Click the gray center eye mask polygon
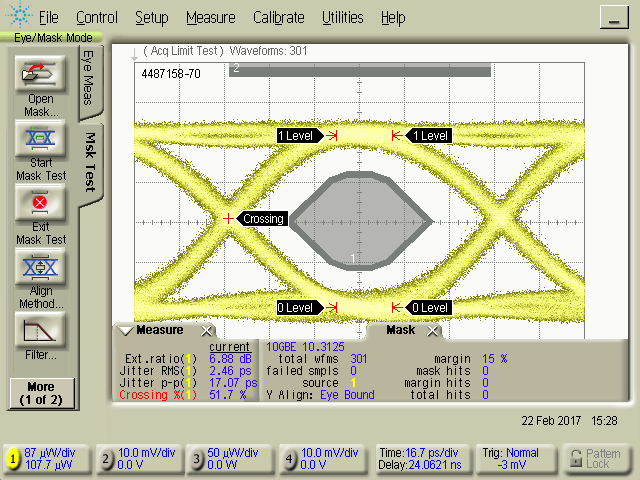Image resolution: width=640 pixels, height=480 pixels. (x=361, y=221)
